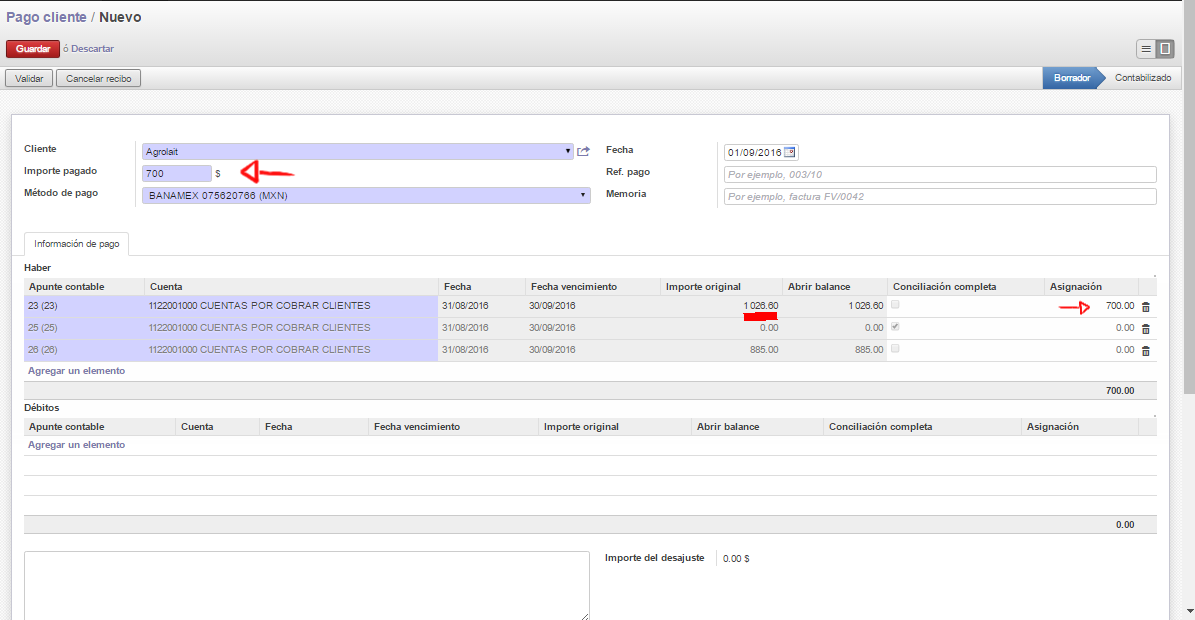This screenshot has width=1195, height=620.
Task: Click the Fecha date input
Action: point(754,152)
